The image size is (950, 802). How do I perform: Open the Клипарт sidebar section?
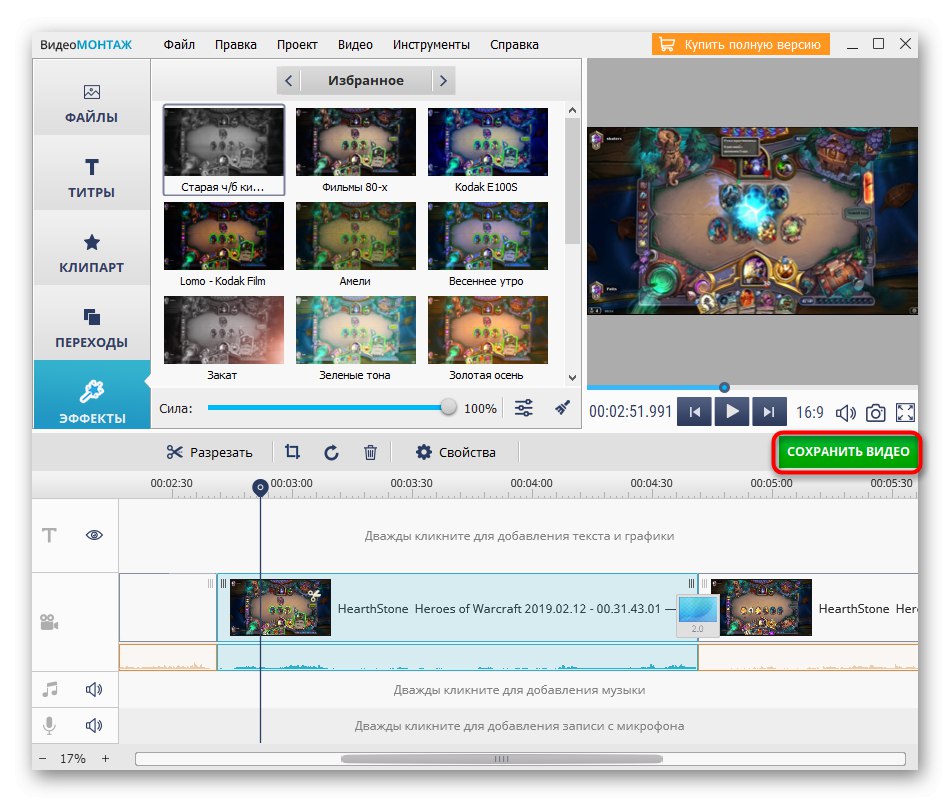(x=91, y=248)
